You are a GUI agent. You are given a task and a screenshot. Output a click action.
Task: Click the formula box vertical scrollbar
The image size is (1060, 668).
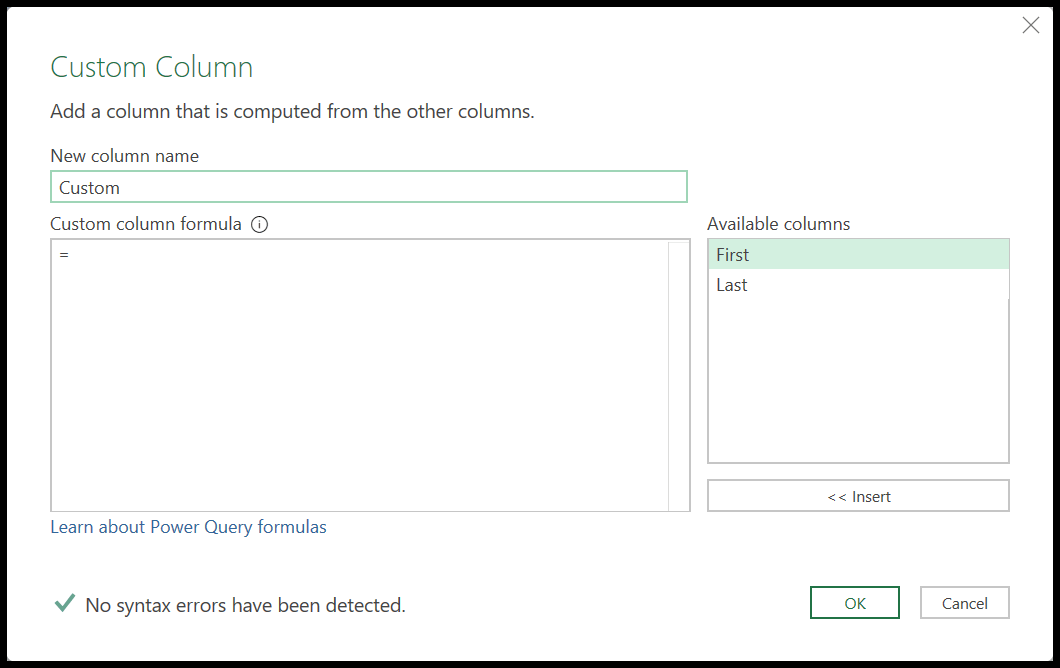coord(678,375)
